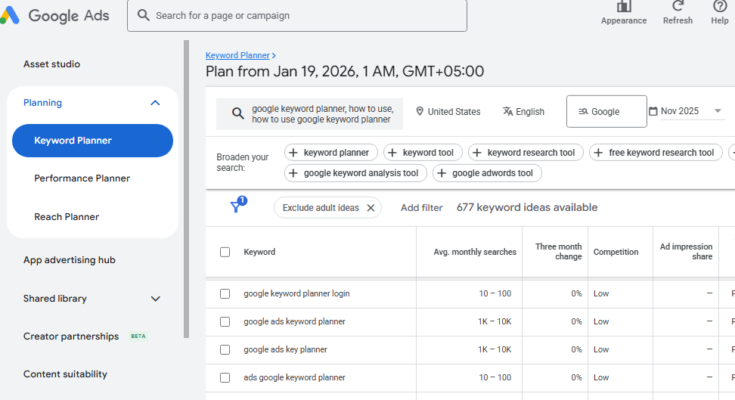Click the language translate icon beside English
The image size is (735, 400).
[x=508, y=111]
